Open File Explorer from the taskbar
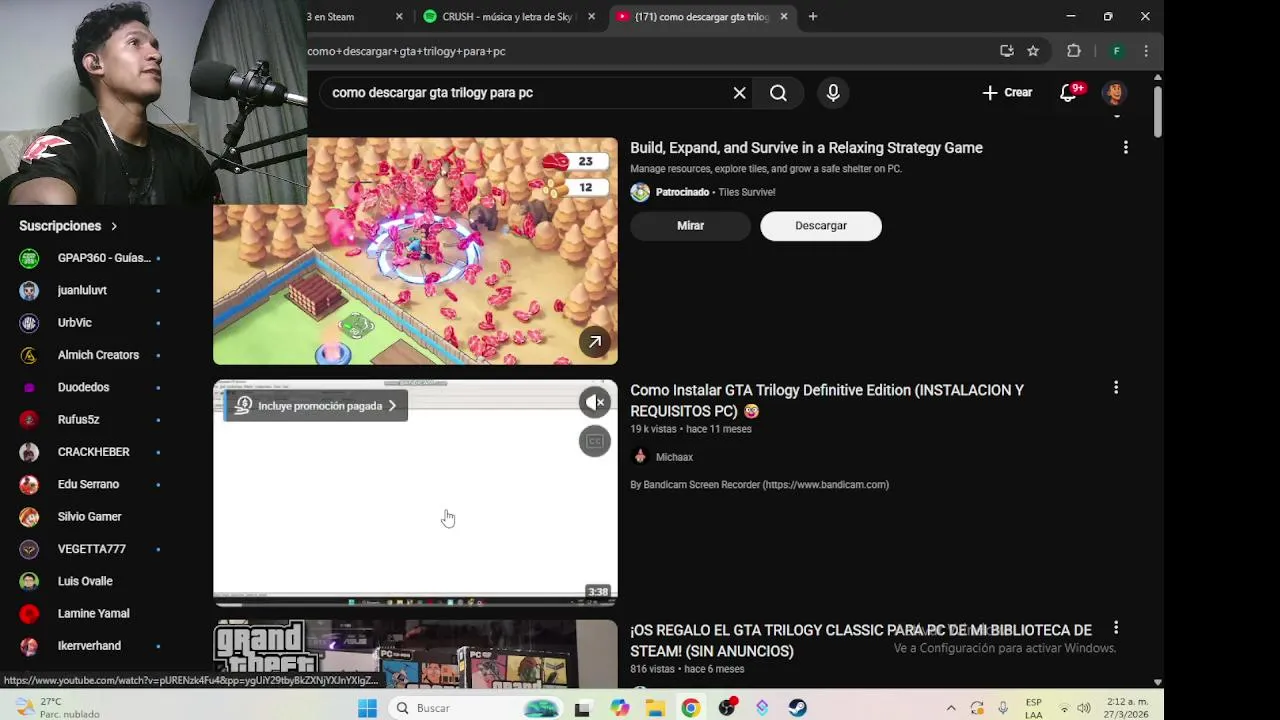 pyautogui.click(x=655, y=708)
